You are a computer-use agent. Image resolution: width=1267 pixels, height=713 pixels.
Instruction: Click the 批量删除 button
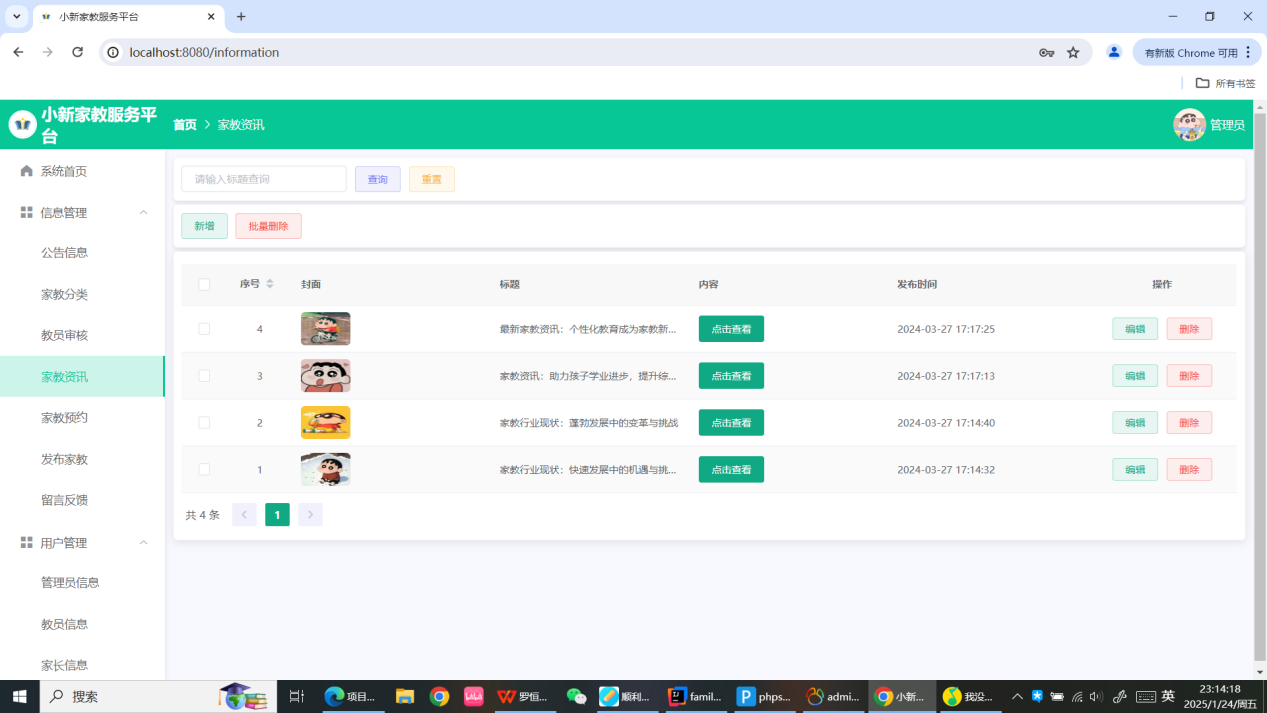click(x=268, y=226)
